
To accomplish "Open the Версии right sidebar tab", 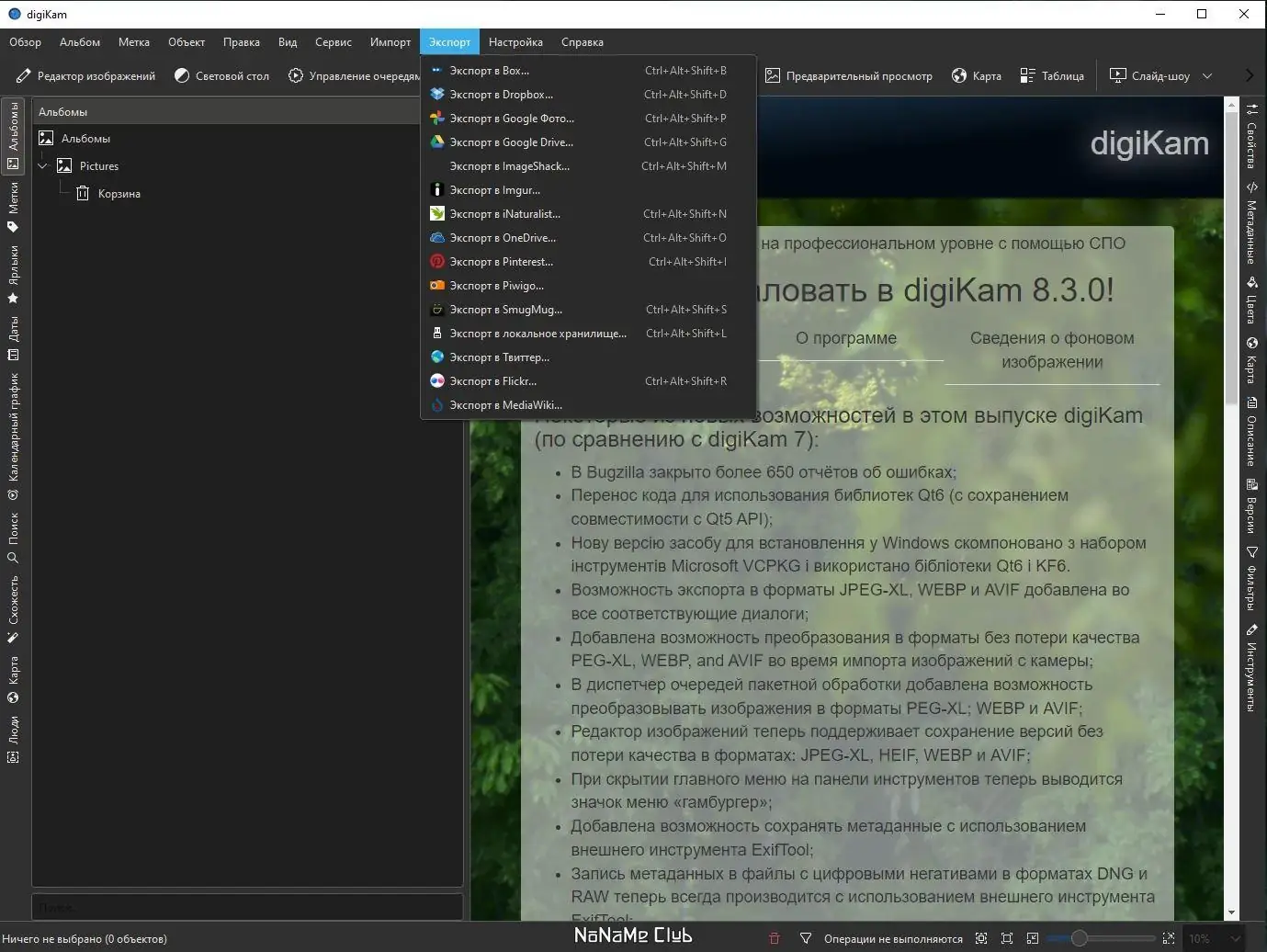I will coord(1251,506).
